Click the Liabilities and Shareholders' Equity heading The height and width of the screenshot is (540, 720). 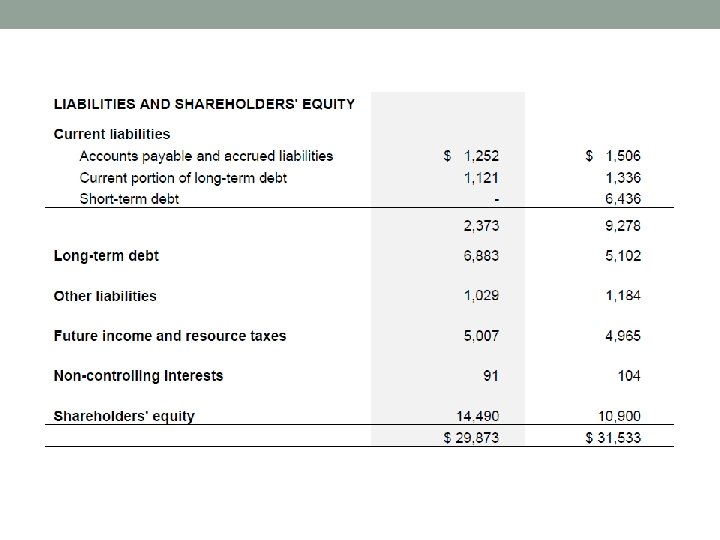(204, 102)
